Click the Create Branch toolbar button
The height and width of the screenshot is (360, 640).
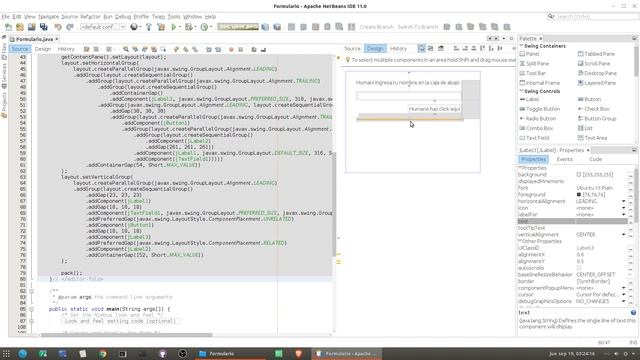coord(376,27)
